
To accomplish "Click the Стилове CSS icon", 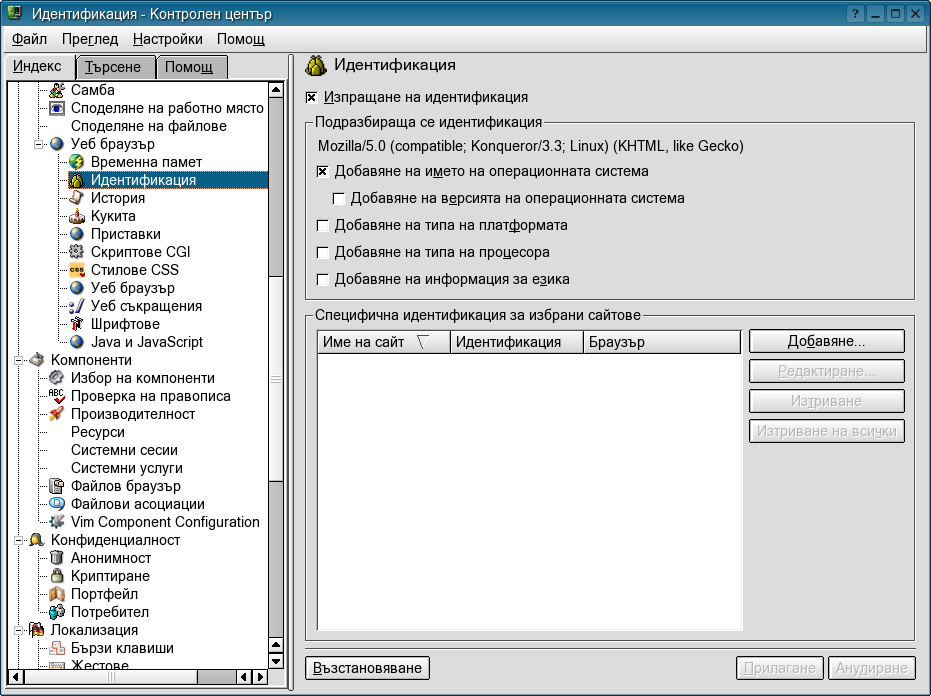I will 77,270.
